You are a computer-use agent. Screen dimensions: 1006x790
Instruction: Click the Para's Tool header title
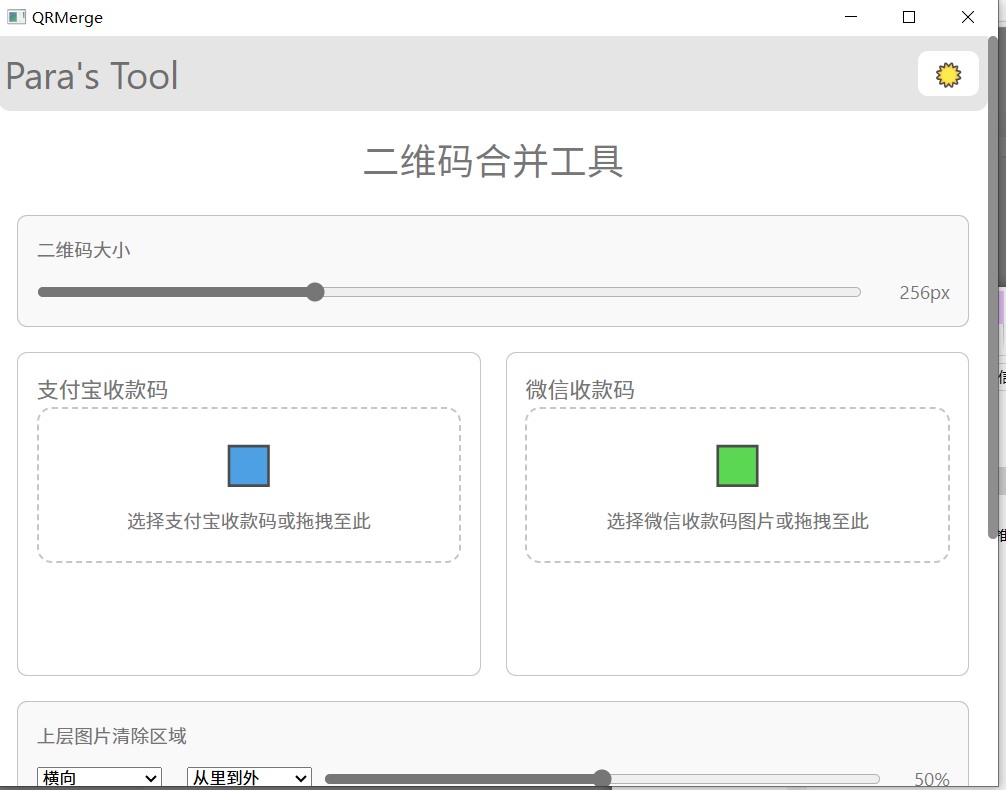tap(92, 76)
